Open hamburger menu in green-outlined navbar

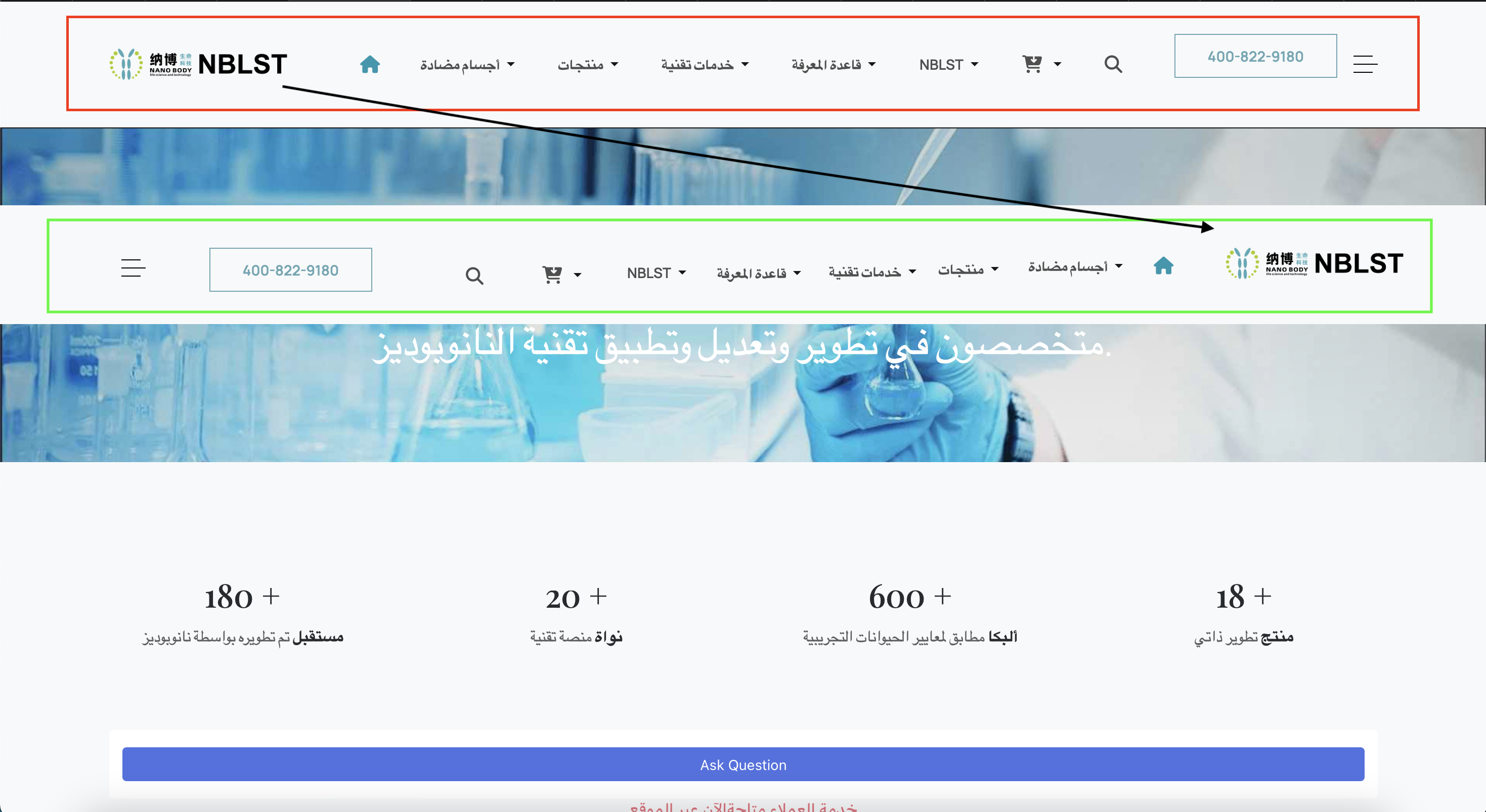pyautogui.click(x=133, y=268)
